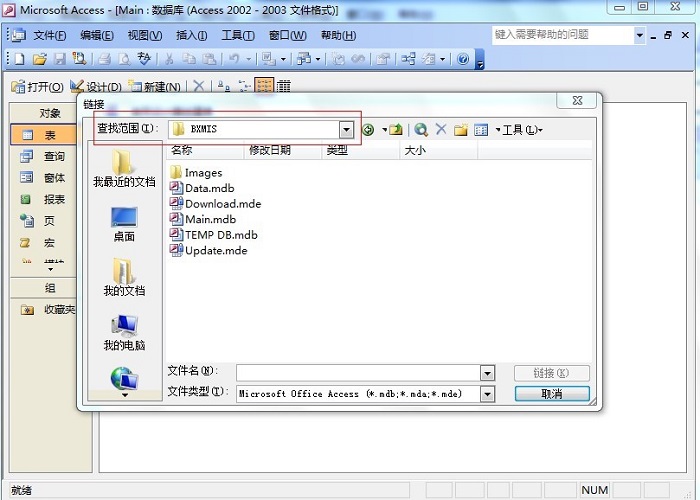This screenshot has width=700, height=500.
Task: Click the Small Icons view button
Action: pyautogui.click(x=244, y=86)
